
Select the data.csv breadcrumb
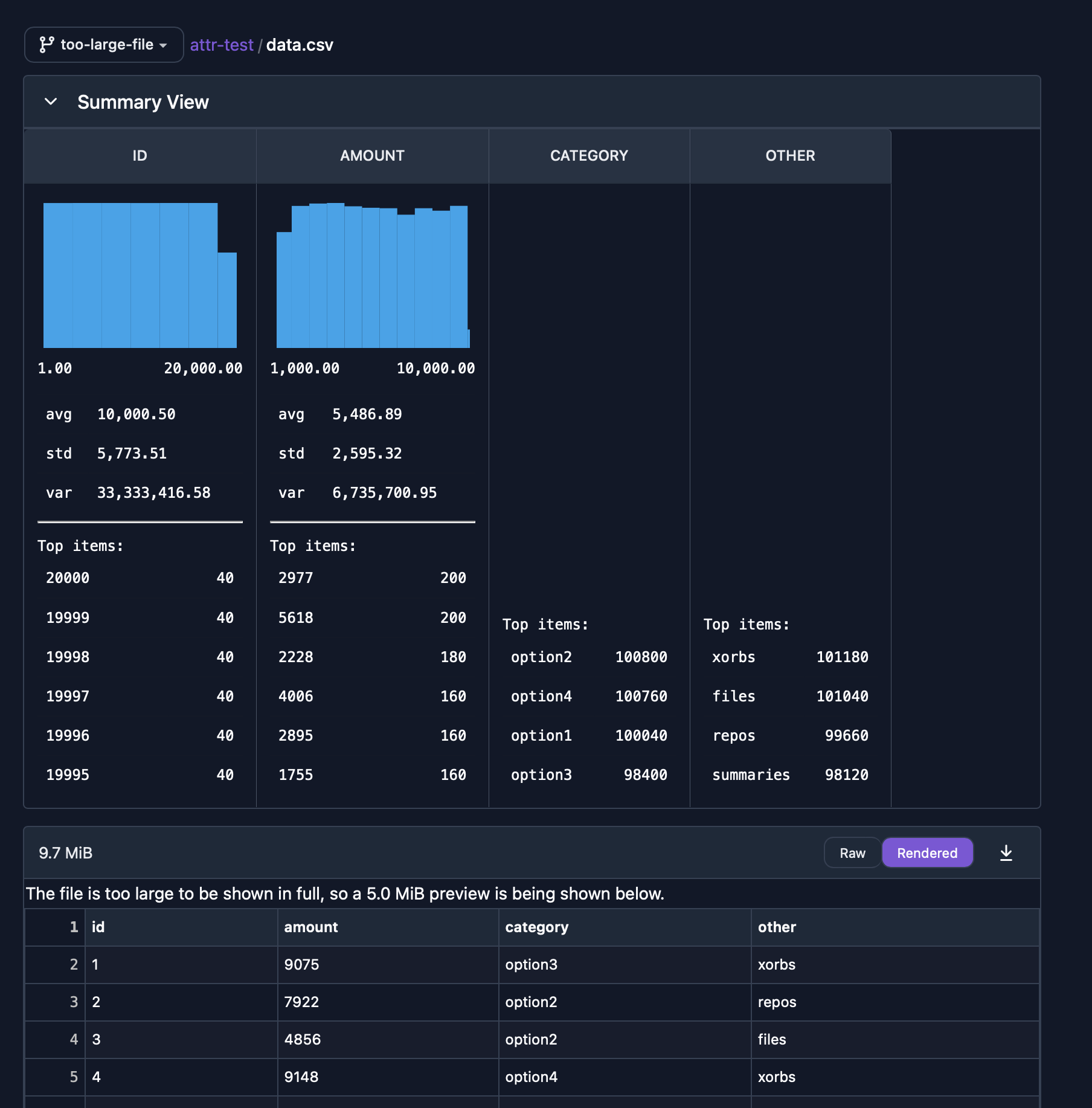pyautogui.click(x=300, y=44)
